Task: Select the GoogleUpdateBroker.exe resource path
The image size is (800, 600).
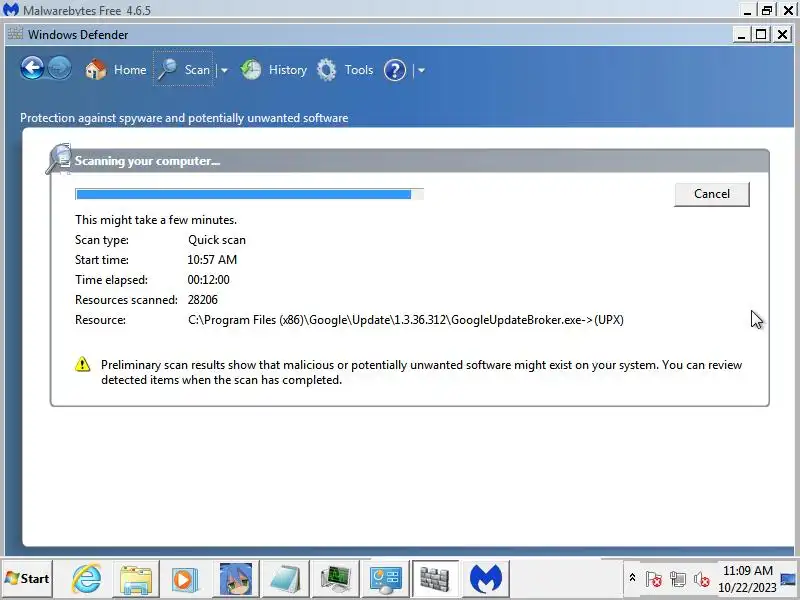Action: click(406, 320)
